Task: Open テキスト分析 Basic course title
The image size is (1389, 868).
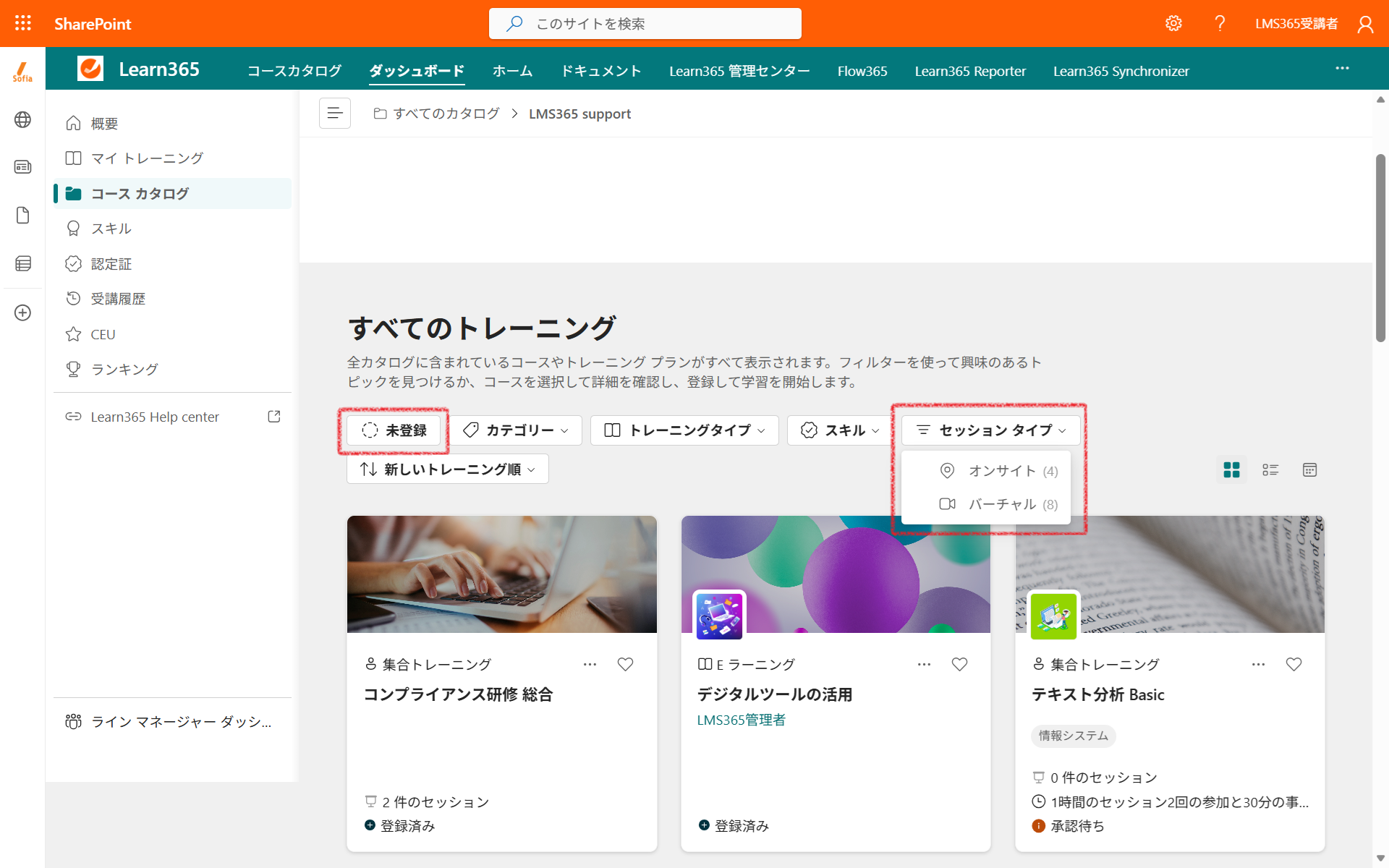Action: coord(1097,694)
